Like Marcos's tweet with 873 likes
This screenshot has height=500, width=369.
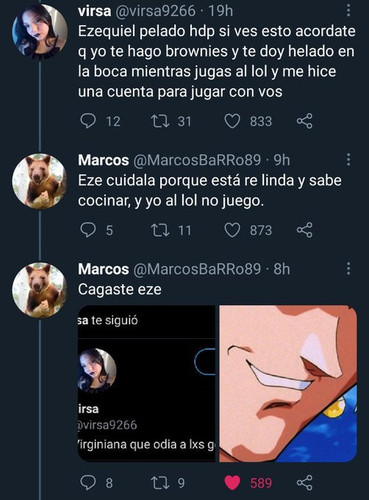coord(232,230)
